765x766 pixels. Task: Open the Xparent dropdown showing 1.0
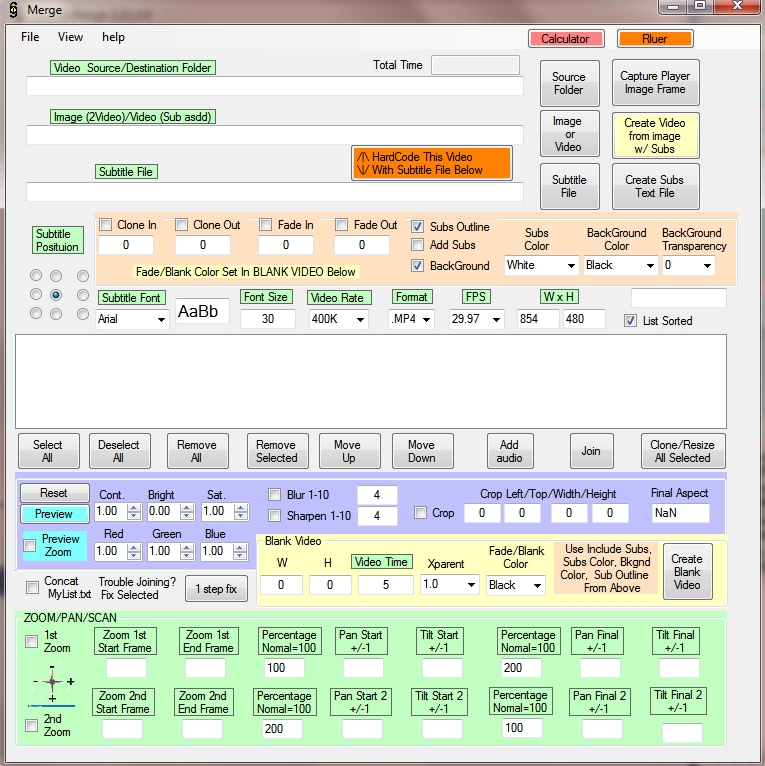[449, 585]
